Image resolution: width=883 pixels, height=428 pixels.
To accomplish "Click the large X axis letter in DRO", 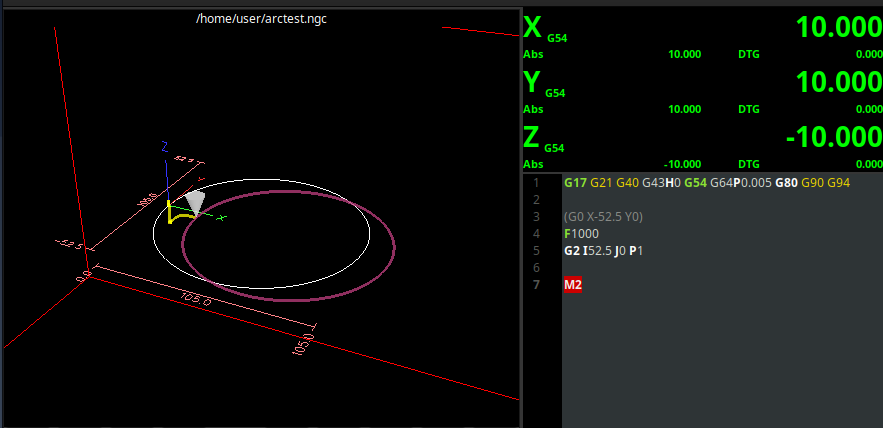I will (x=533, y=27).
